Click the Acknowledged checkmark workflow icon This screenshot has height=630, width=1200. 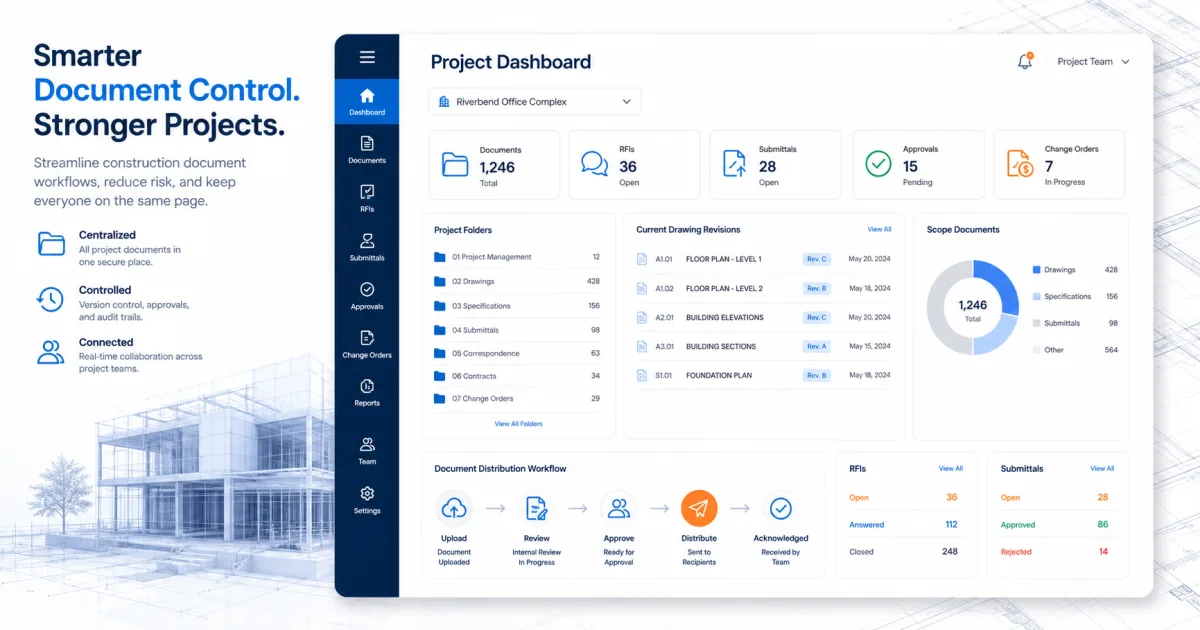(x=781, y=508)
